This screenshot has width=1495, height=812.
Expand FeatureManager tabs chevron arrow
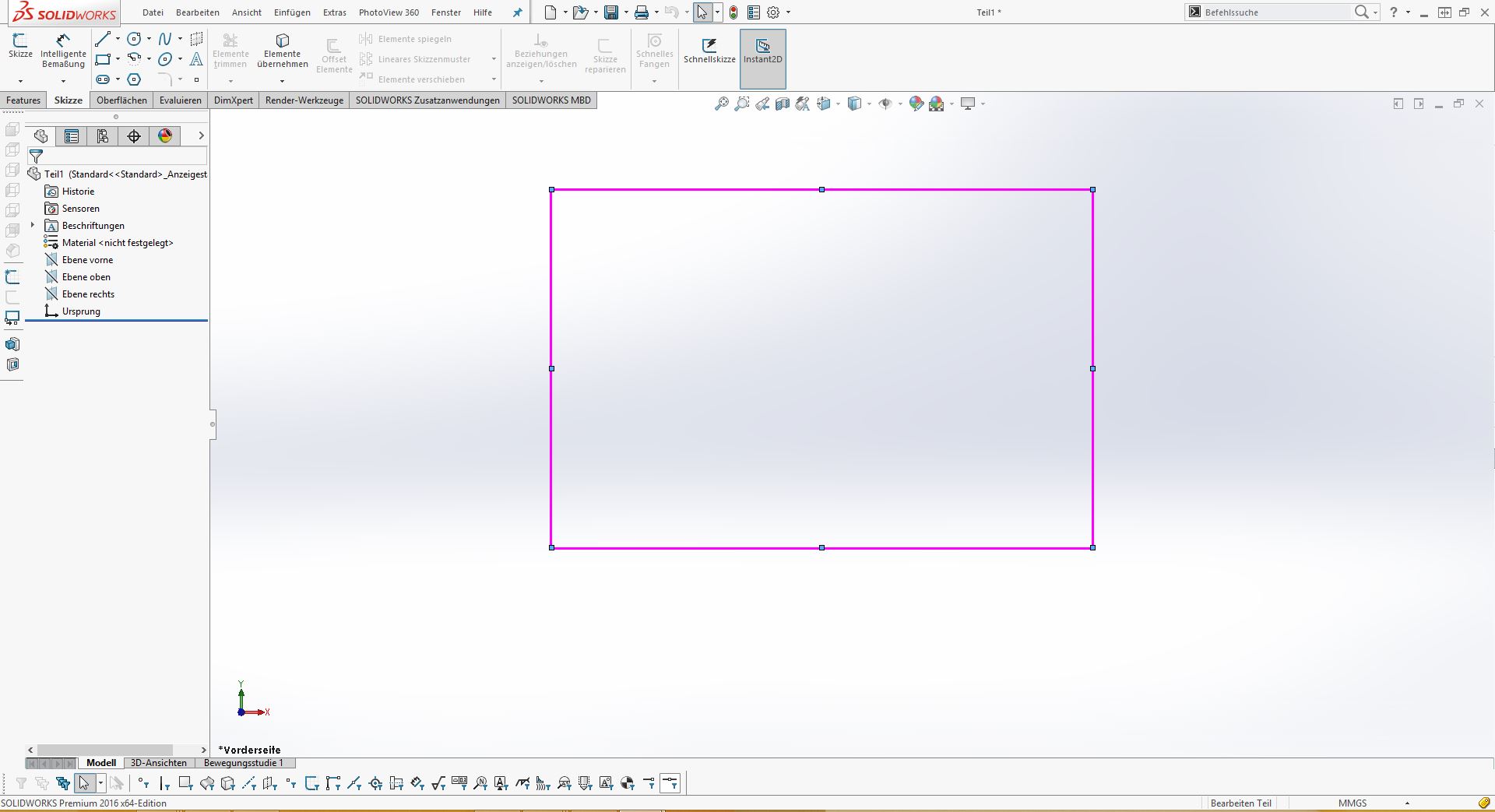point(201,135)
